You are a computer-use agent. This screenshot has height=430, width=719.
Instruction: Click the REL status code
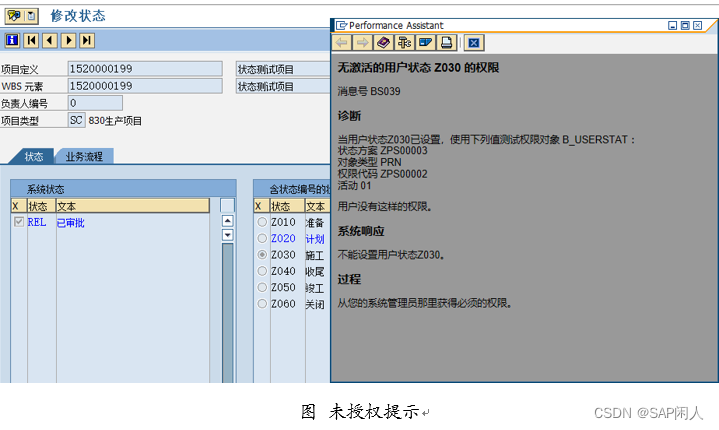click(x=37, y=222)
